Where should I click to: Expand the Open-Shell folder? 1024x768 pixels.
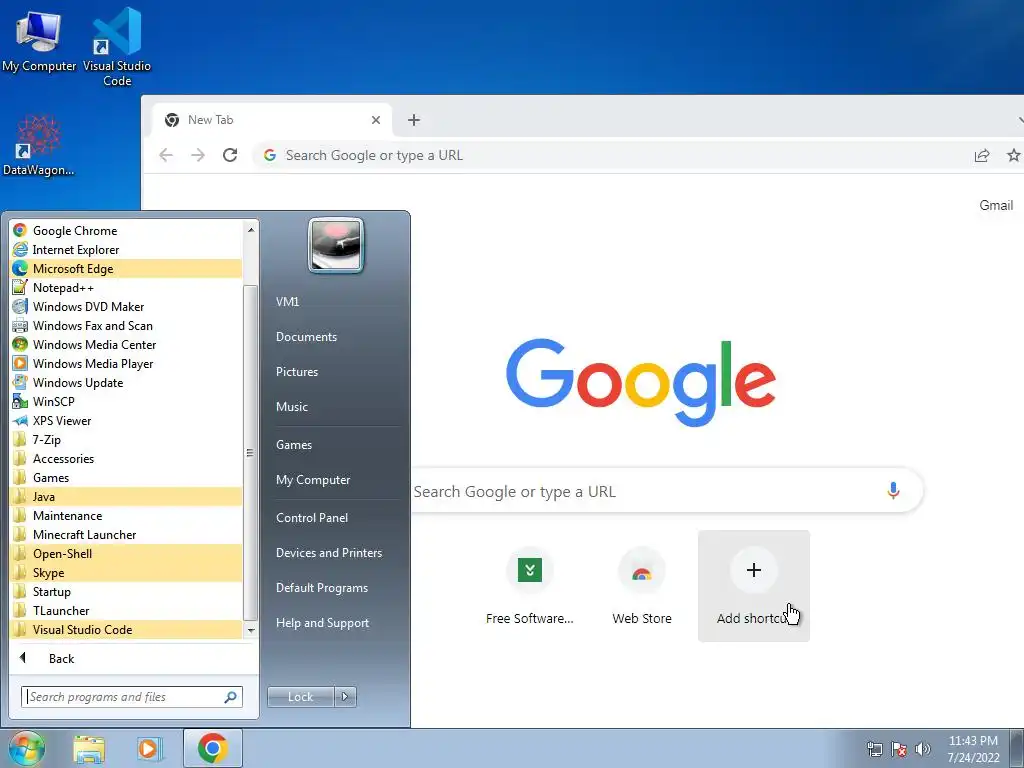[x=126, y=553]
